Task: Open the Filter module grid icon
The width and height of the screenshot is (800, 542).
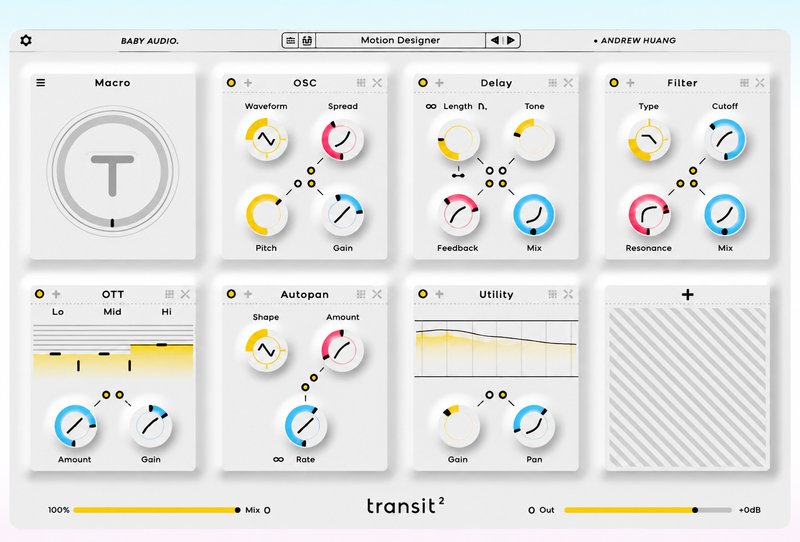Action: 744,83
